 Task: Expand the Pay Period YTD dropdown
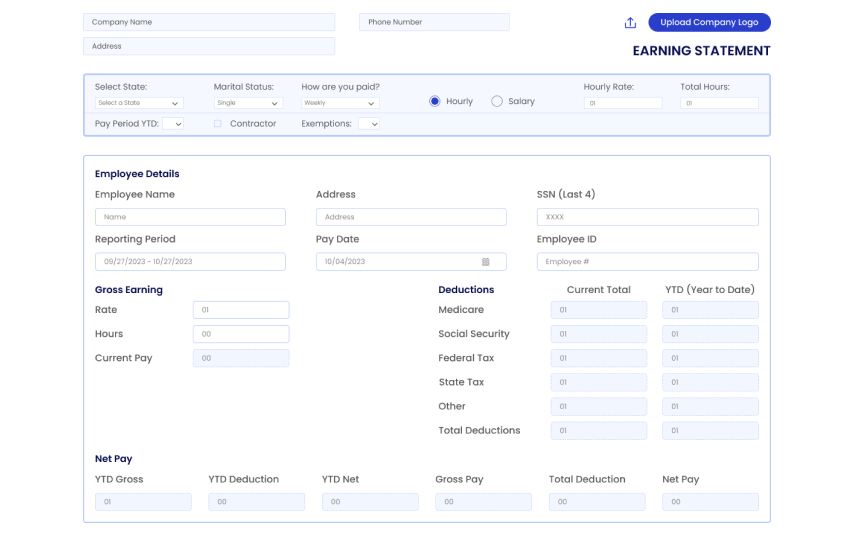point(173,124)
